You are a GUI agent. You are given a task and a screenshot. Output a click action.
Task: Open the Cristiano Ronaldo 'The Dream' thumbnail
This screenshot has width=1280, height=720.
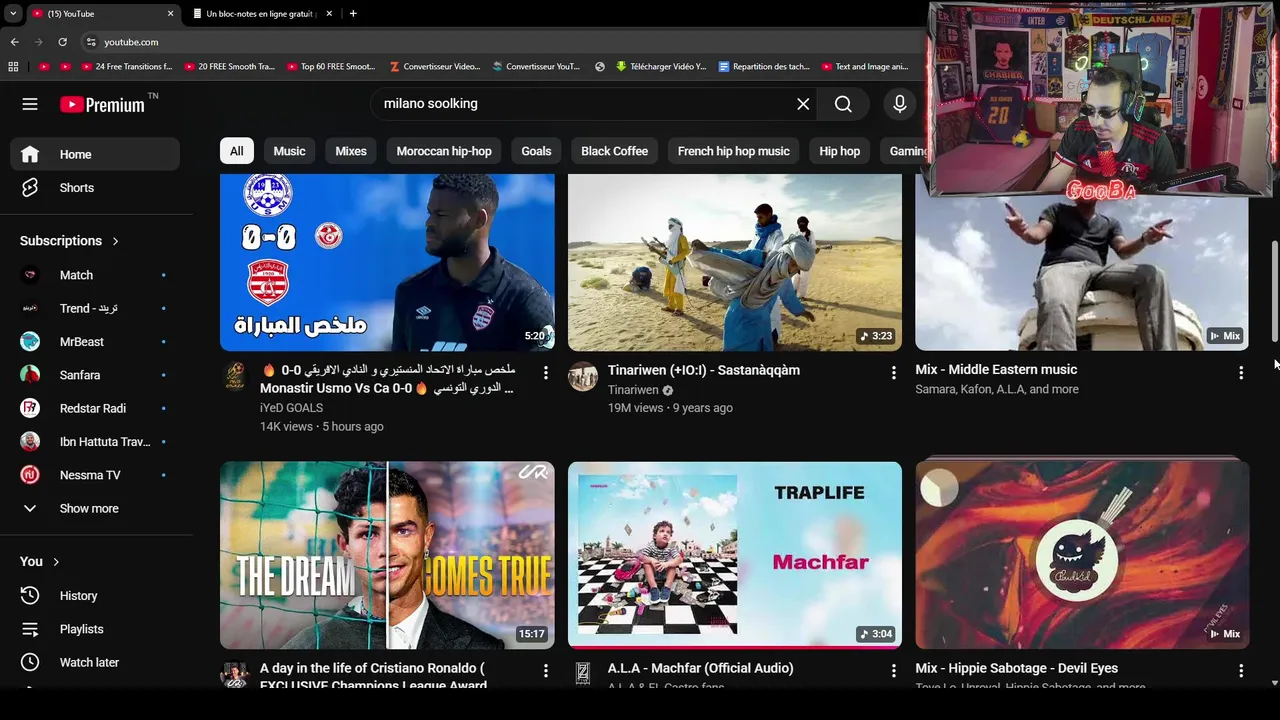point(387,555)
